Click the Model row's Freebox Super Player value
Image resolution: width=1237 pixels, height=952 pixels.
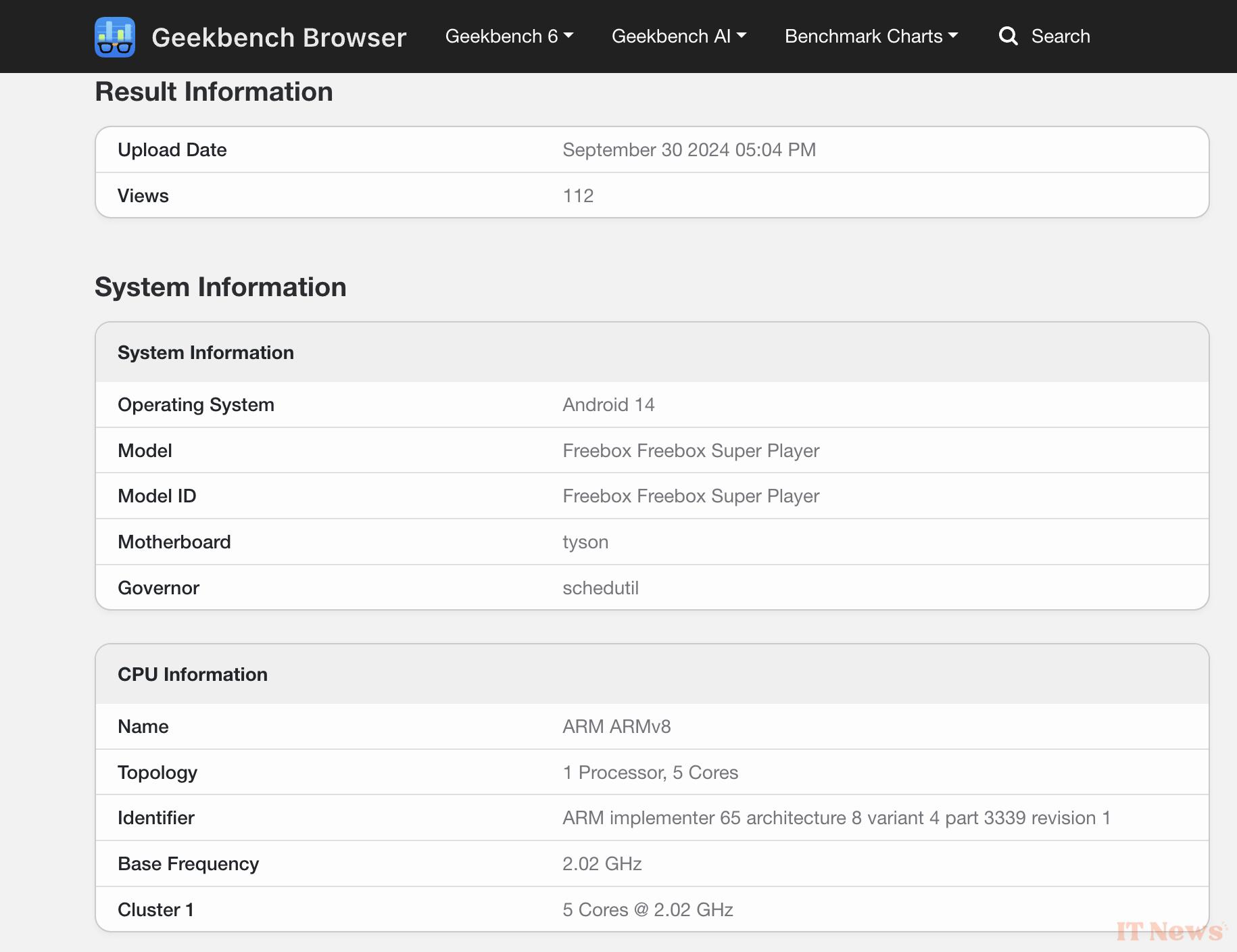[x=690, y=451]
